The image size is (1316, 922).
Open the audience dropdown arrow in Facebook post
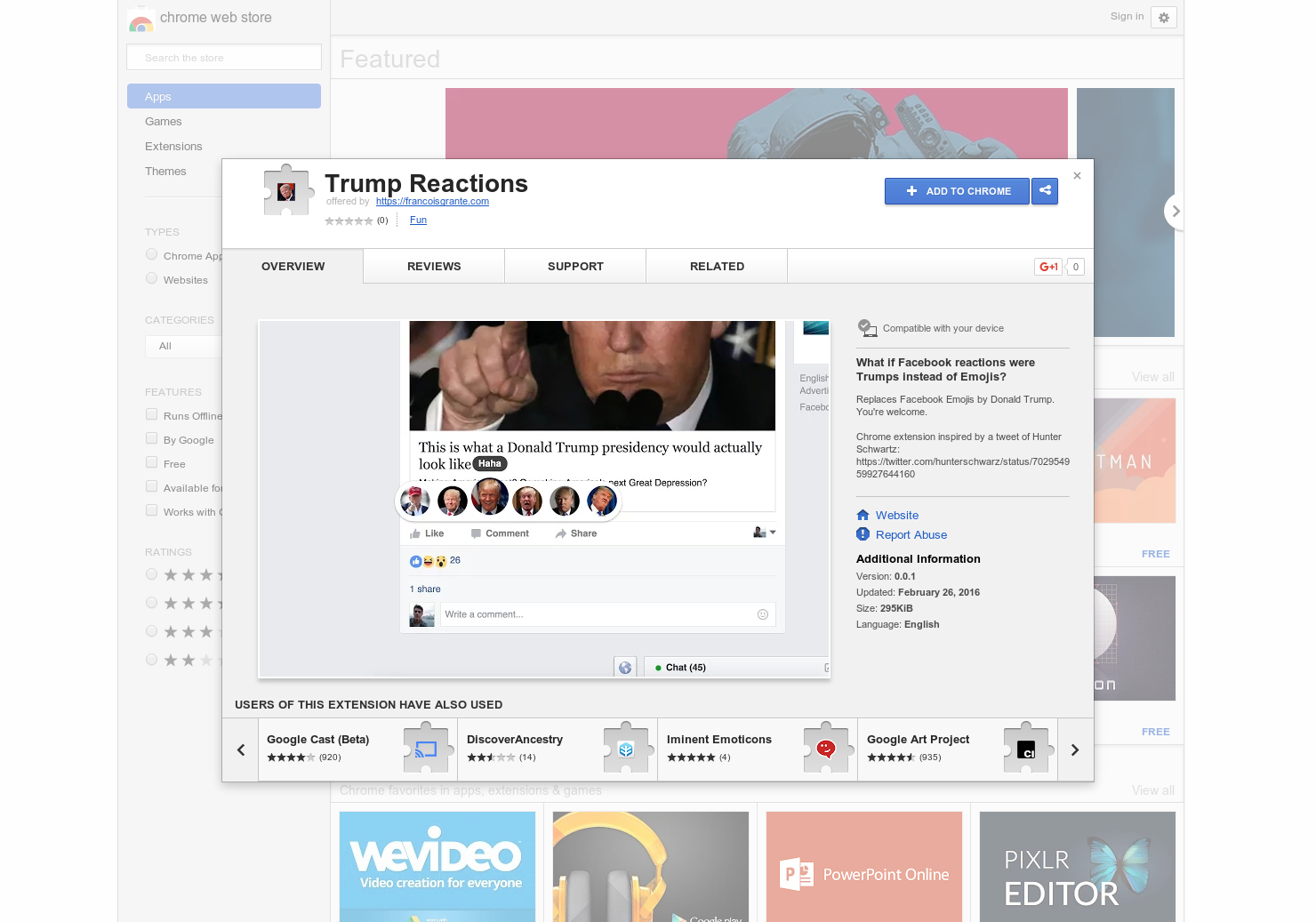click(x=773, y=533)
